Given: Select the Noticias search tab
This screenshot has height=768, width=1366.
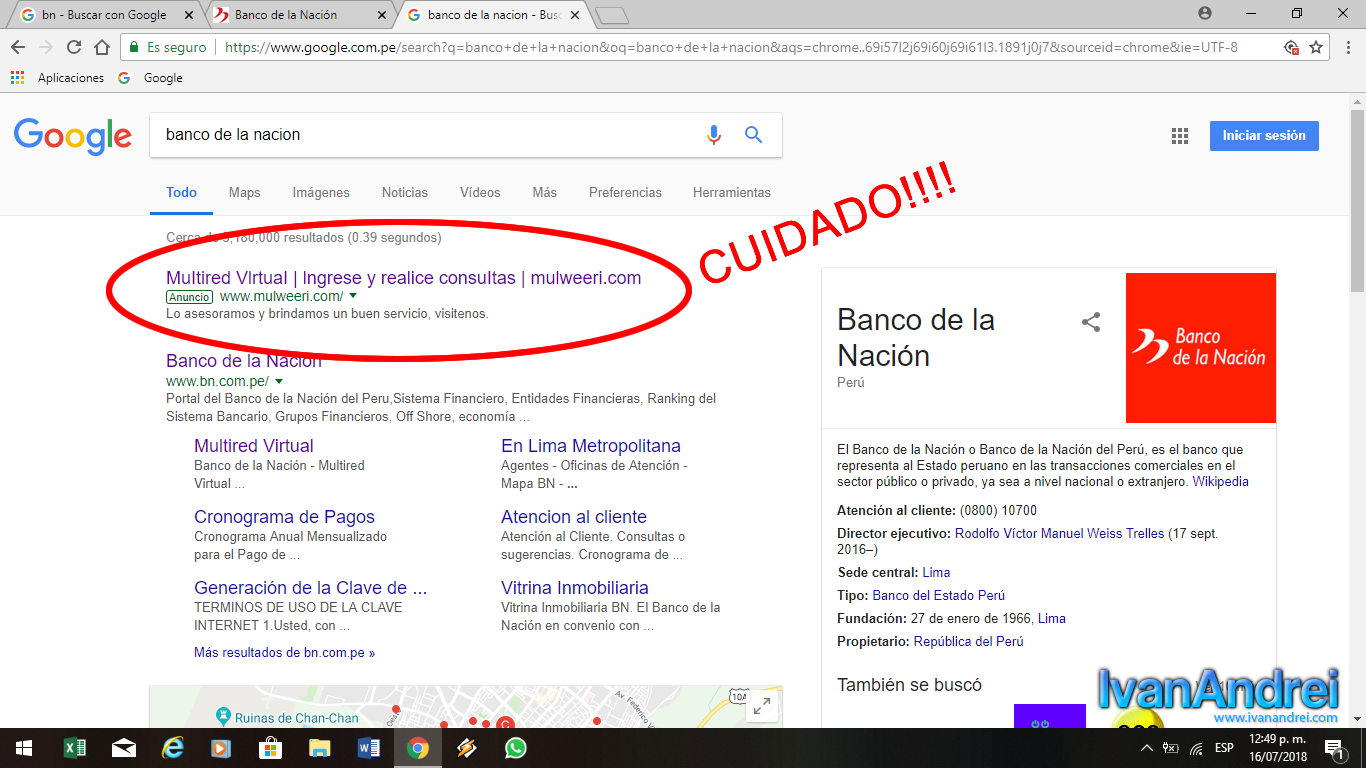Looking at the screenshot, I should tap(405, 192).
